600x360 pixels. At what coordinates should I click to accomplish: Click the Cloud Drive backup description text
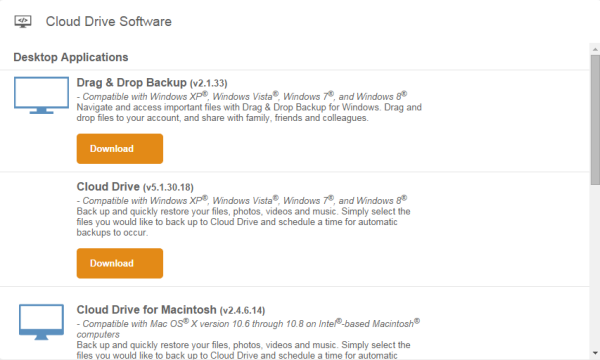(x=243, y=222)
